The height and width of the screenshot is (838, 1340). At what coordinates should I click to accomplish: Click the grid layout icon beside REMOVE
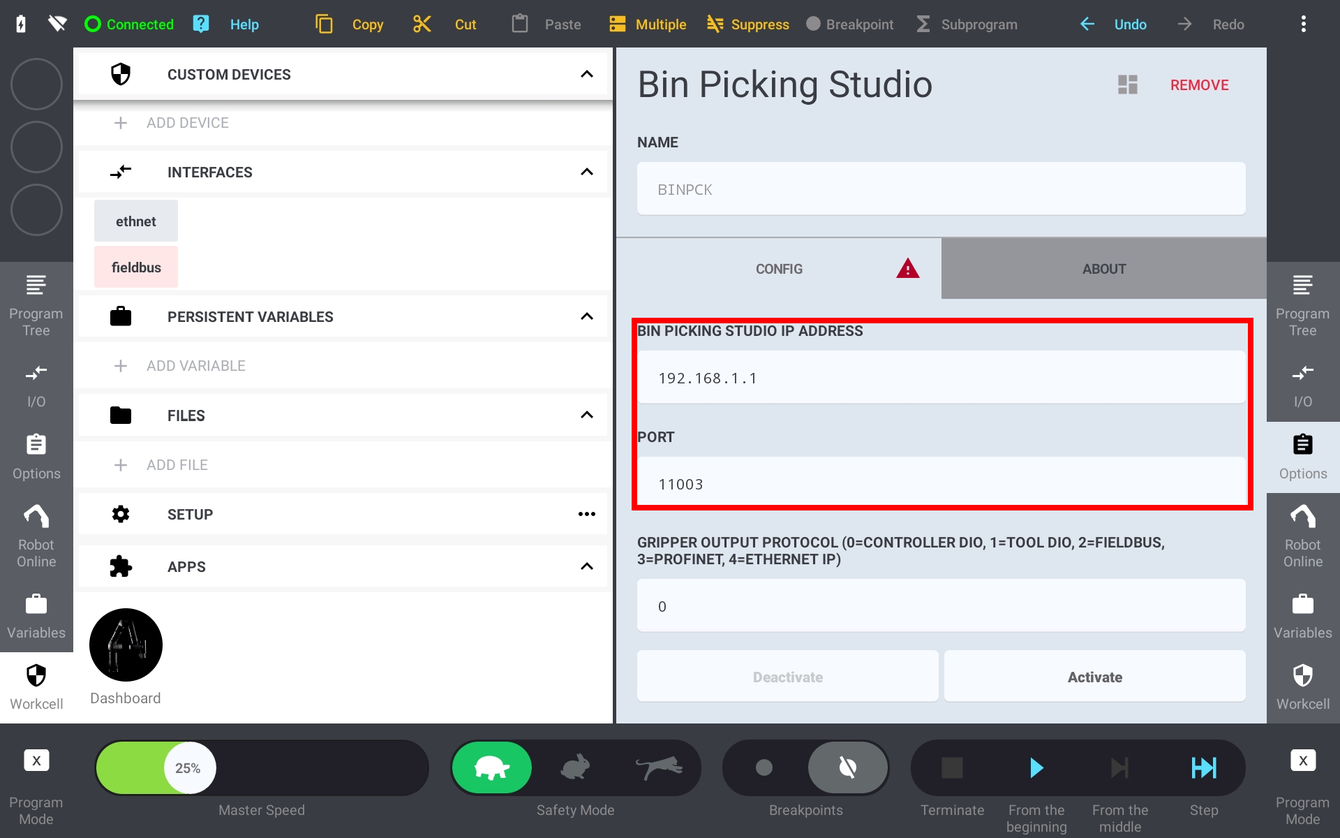1128,85
